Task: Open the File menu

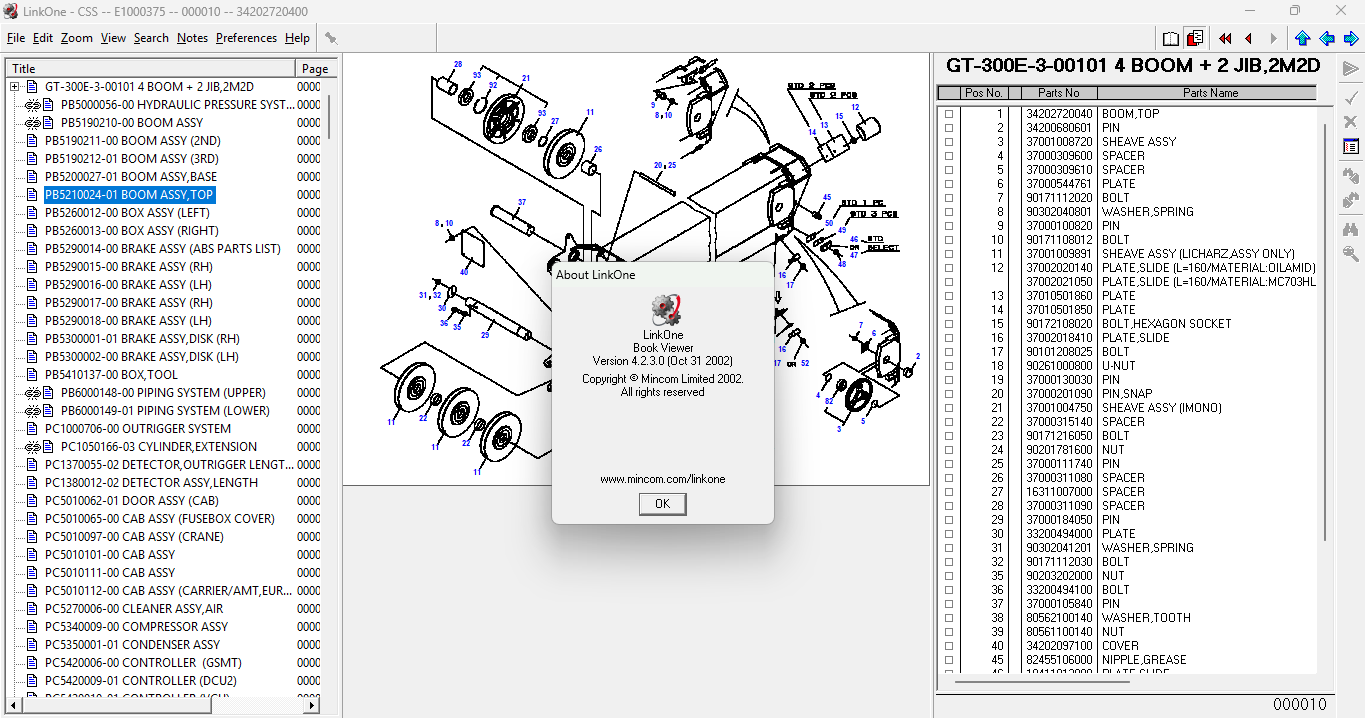Action: click(x=16, y=38)
